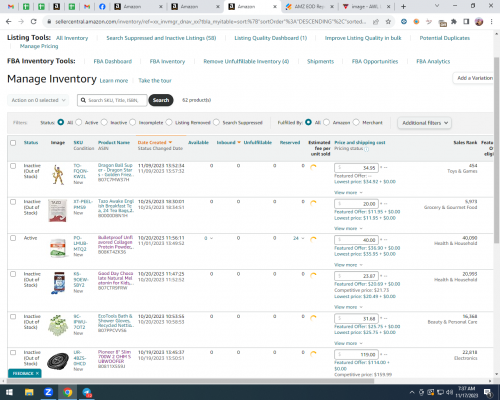Choose Merchant under Fulfilled By

click(x=356, y=122)
